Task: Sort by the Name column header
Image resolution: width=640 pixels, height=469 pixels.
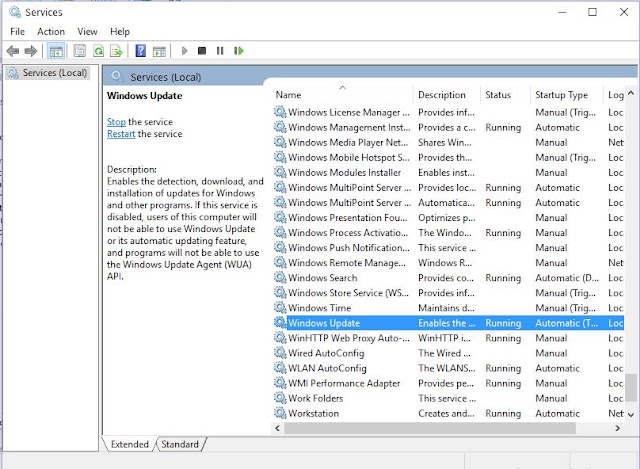Action: (343, 95)
